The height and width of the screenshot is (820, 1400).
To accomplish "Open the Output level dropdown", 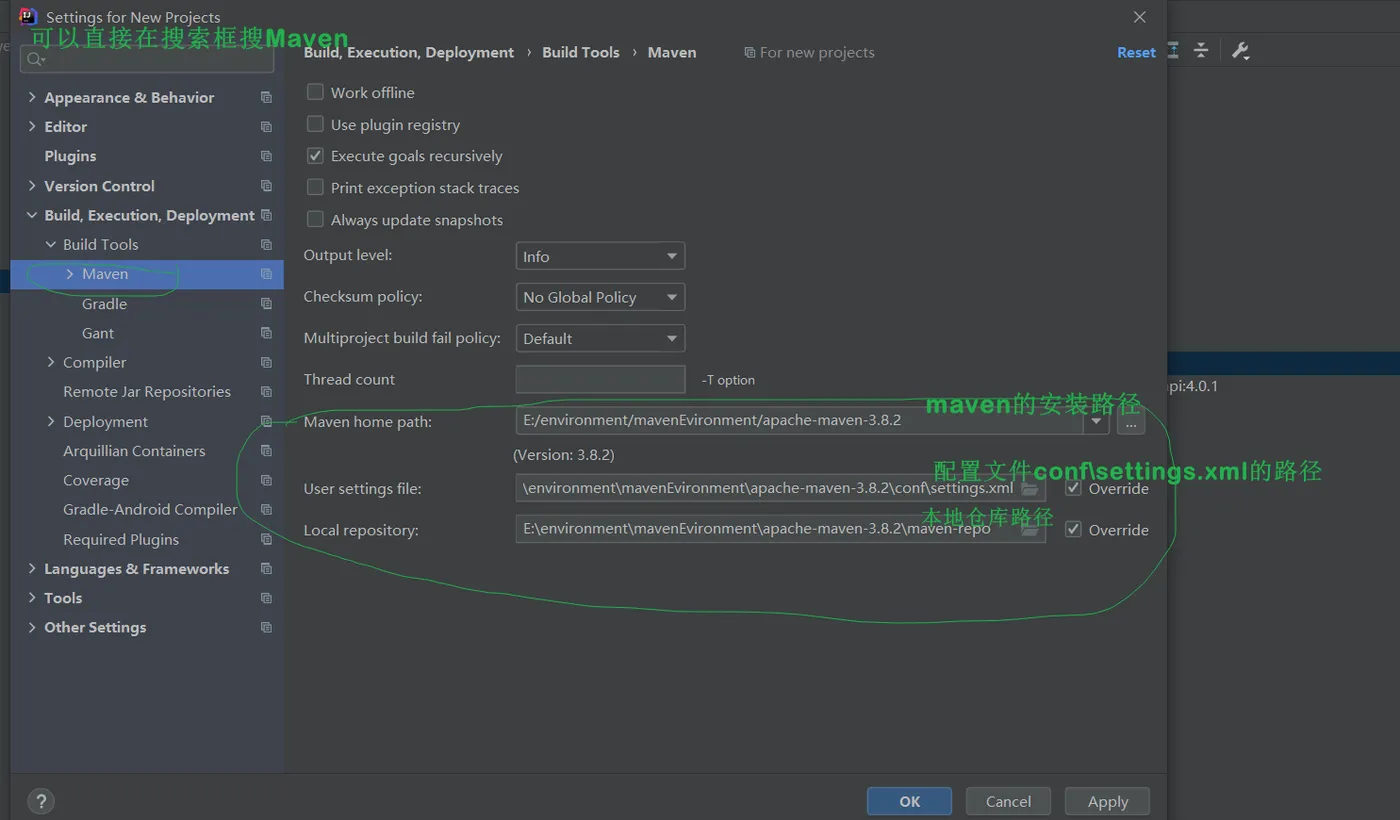I will click(x=600, y=256).
